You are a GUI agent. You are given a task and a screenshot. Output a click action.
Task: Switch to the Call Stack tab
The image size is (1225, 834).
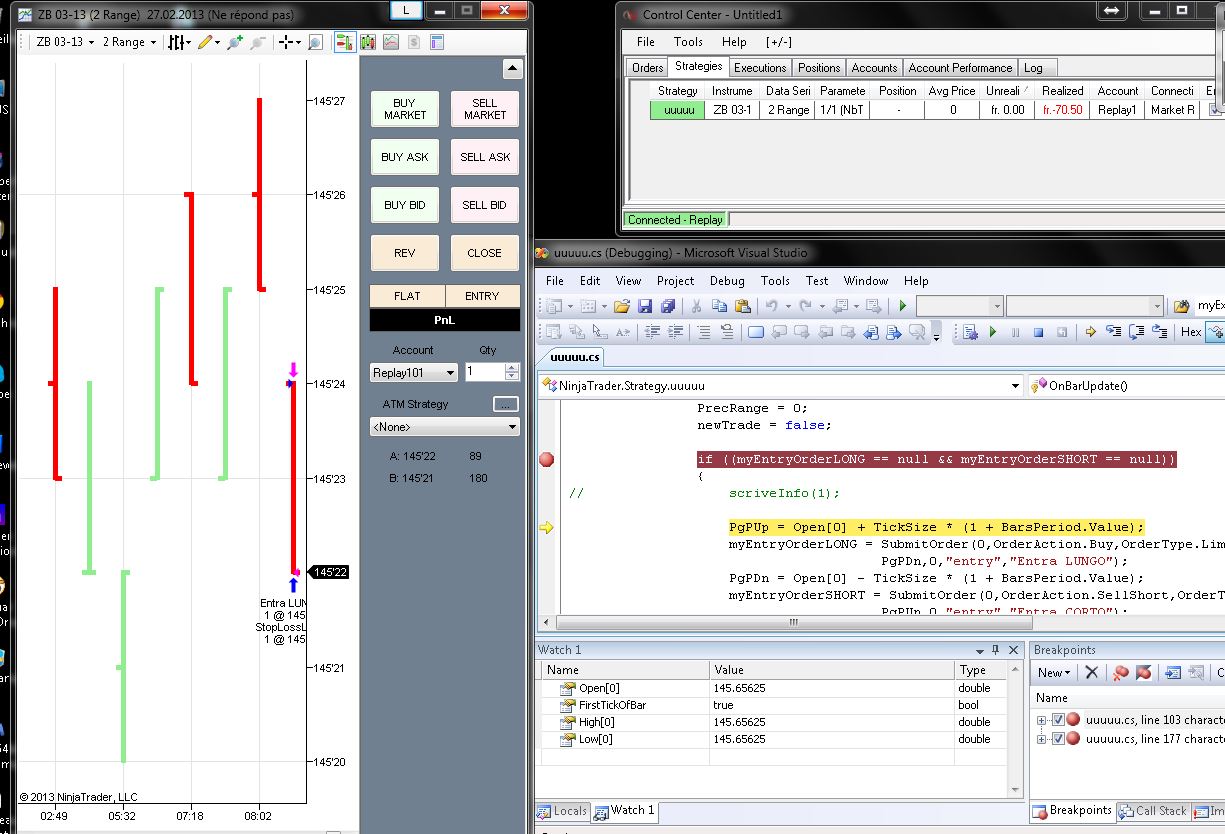click(1153, 811)
